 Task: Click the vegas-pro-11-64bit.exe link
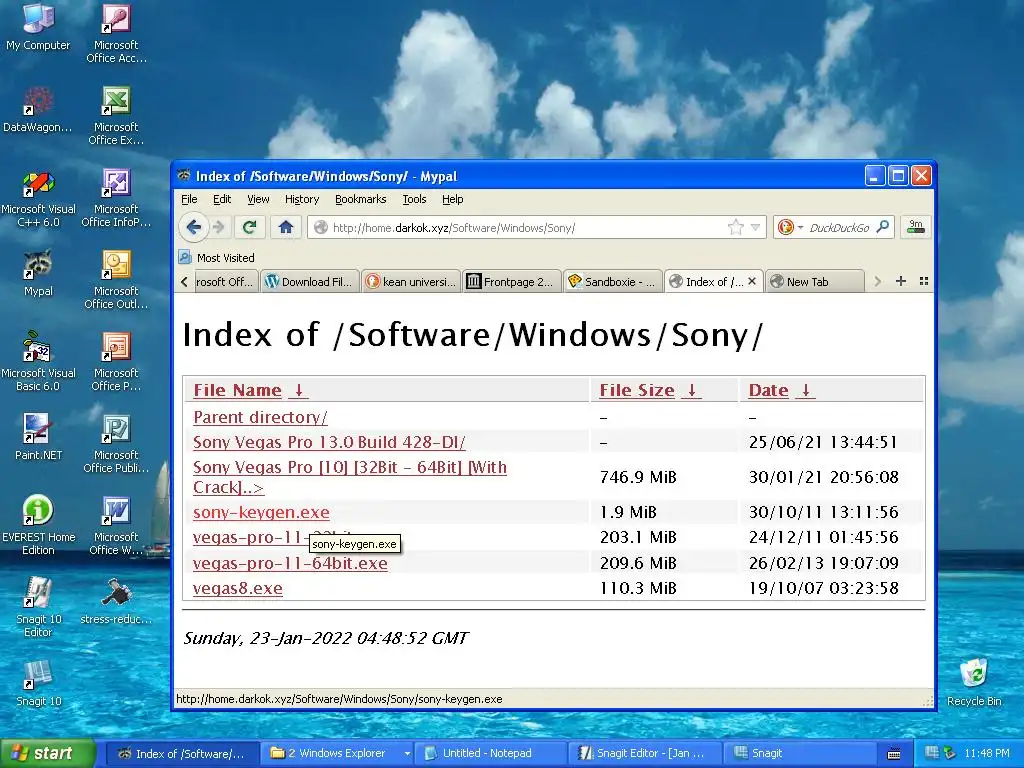[290, 563]
